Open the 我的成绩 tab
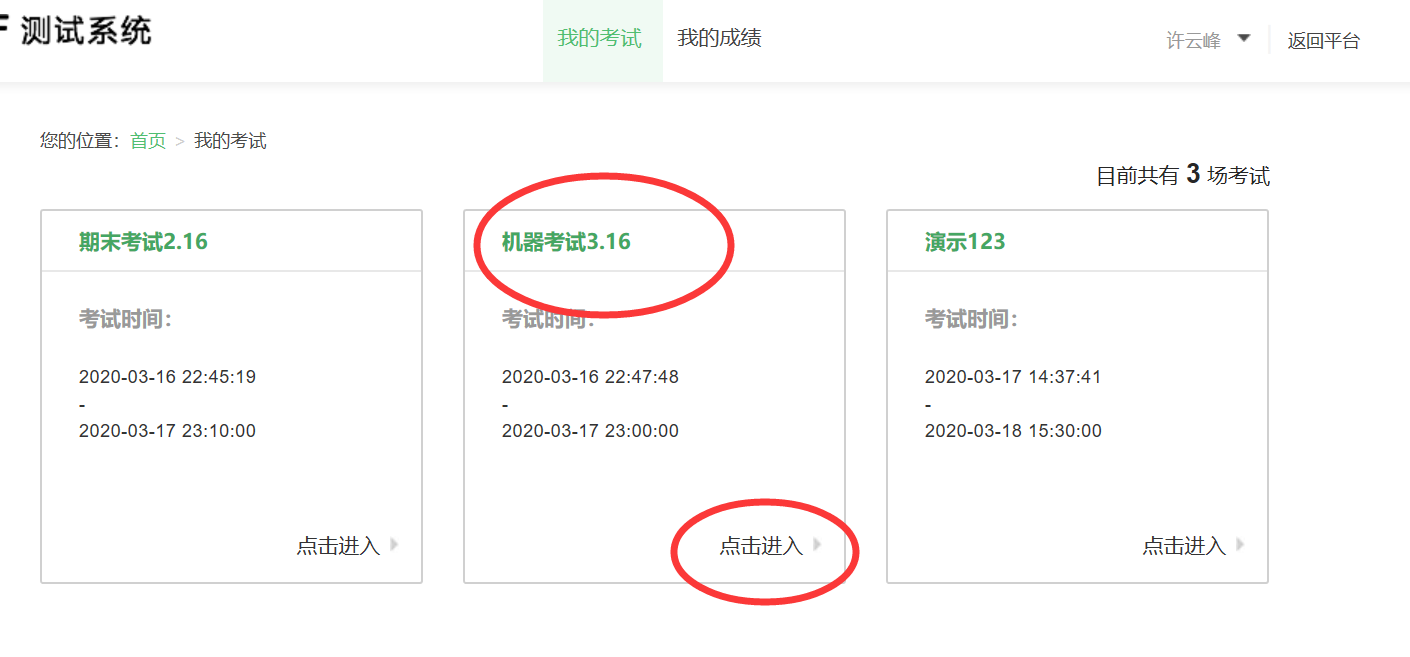Image resolution: width=1410 pixels, height=657 pixels. coord(719,39)
